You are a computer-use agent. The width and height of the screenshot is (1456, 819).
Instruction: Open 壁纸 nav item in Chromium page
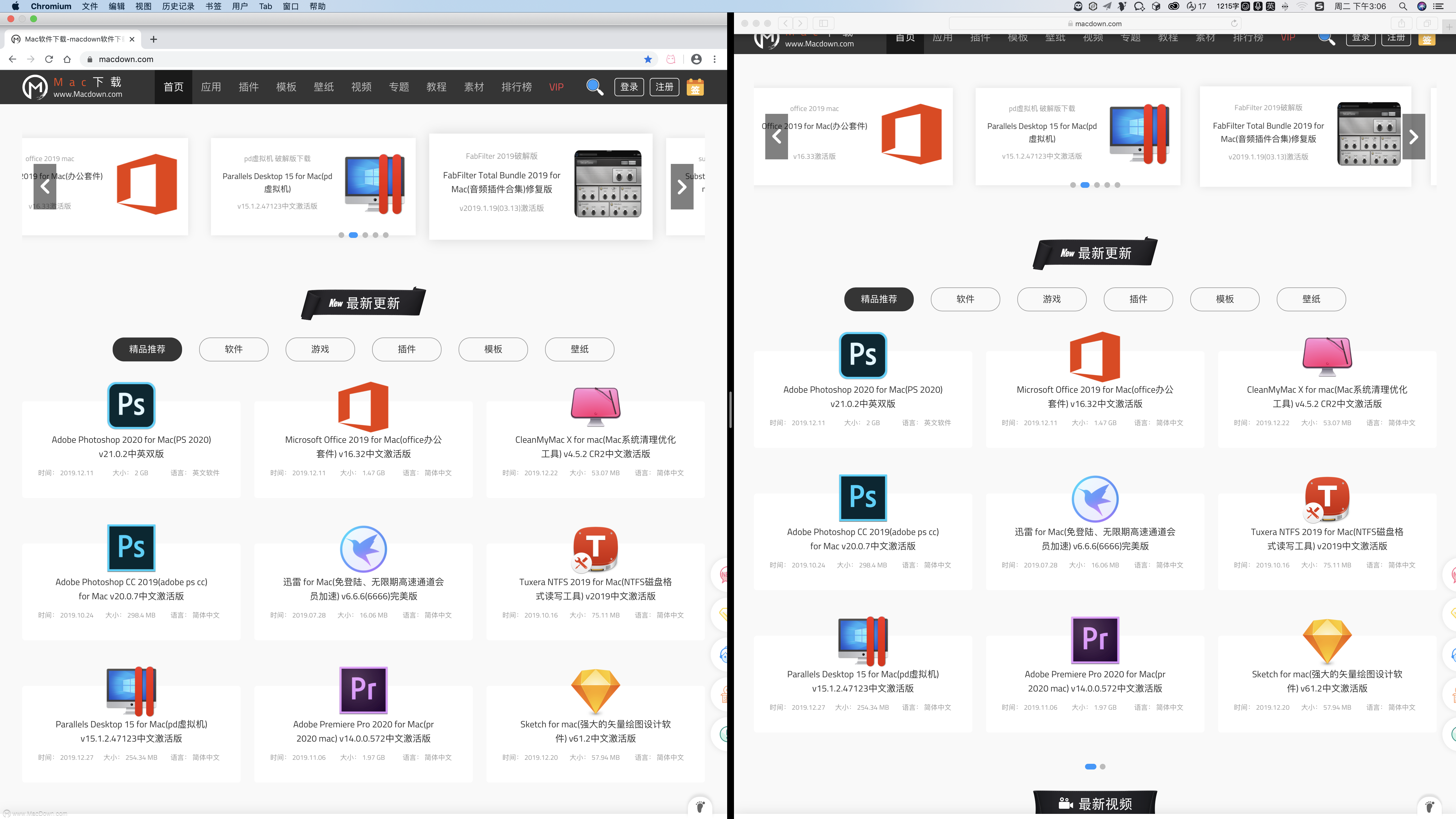323,87
